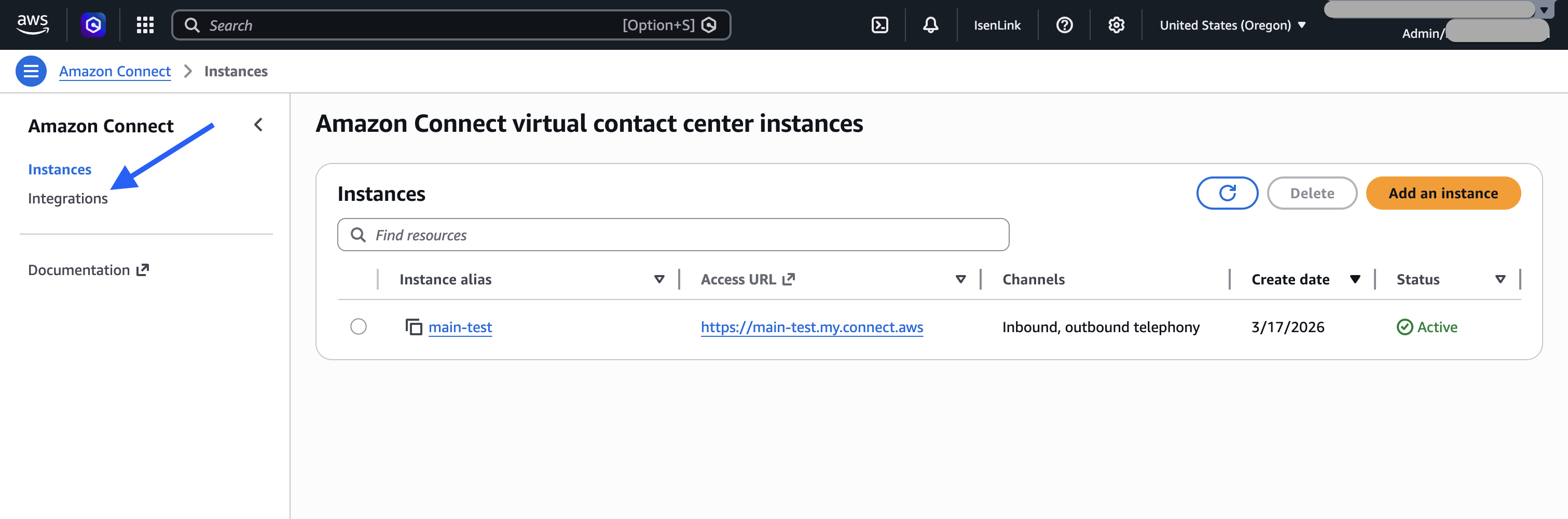
Task: Copy the main-test instance alias
Action: click(415, 326)
